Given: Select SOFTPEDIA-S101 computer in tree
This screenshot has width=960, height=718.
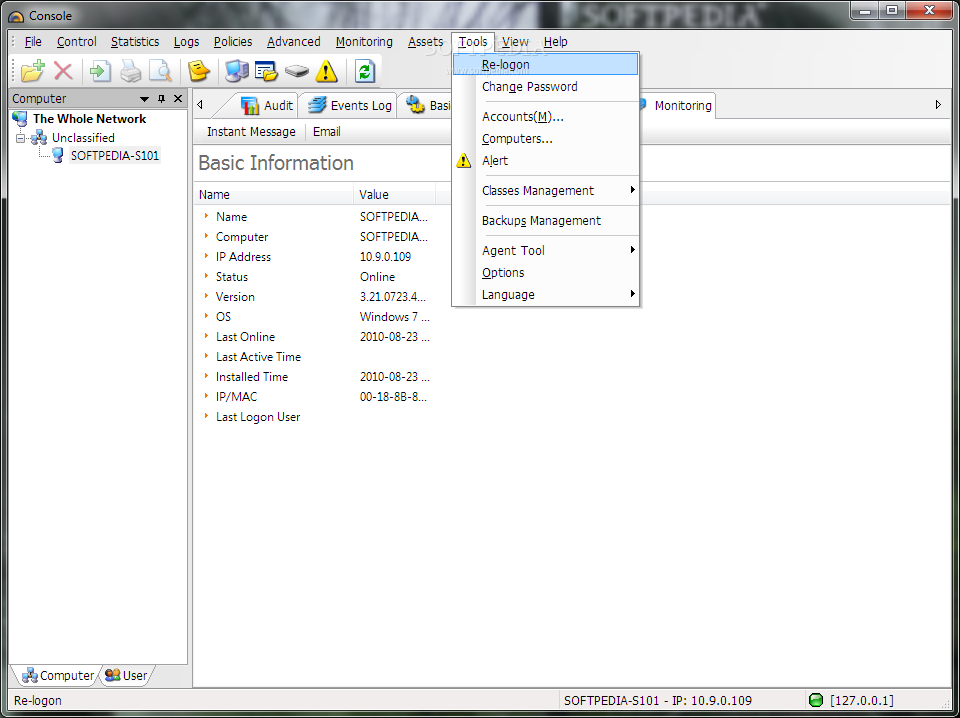Looking at the screenshot, I should (x=114, y=155).
